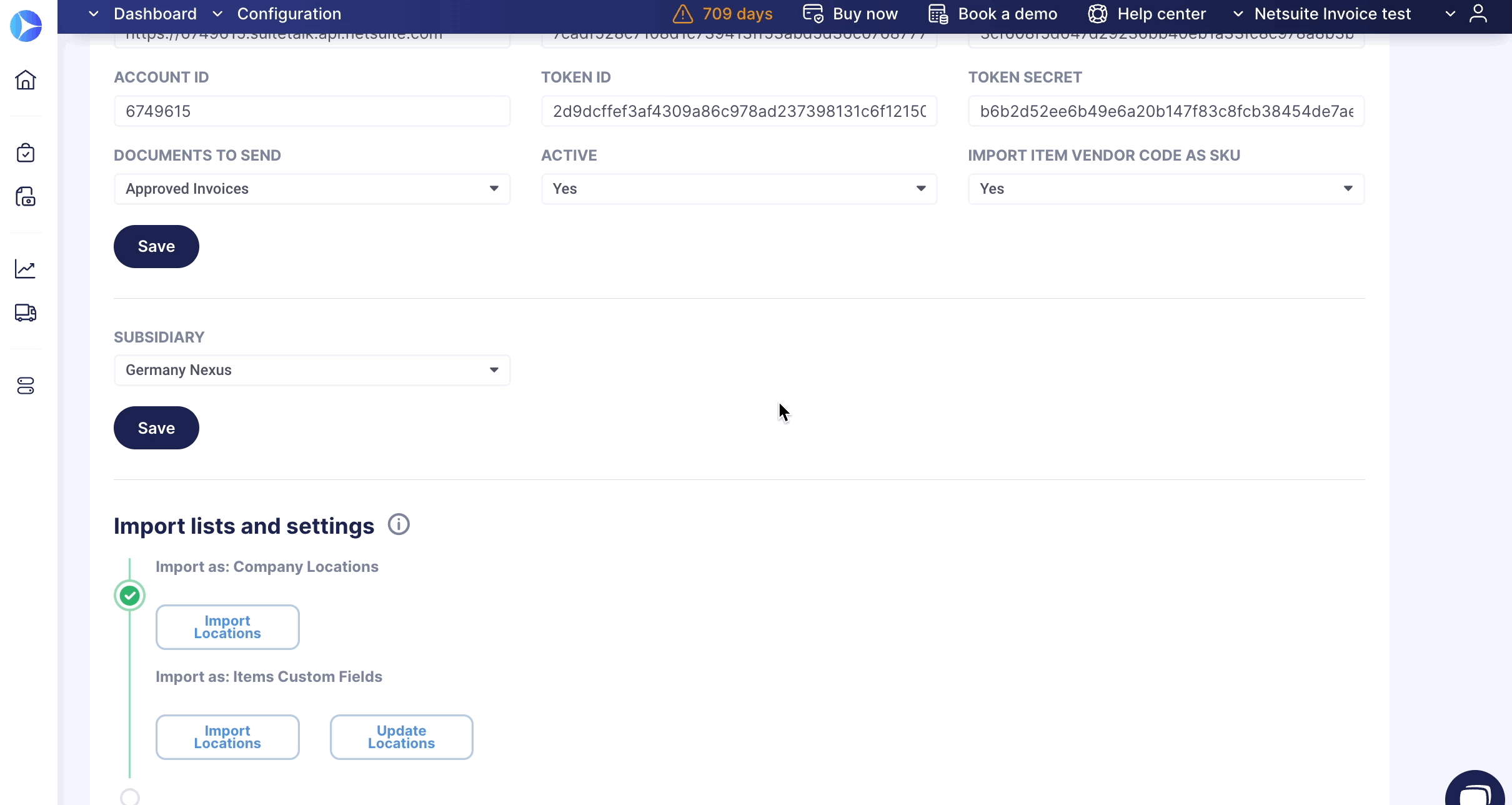Image resolution: width=1512 pixels, height=805 pixels.
Task: View the analytics chart icon
Action: click(26, 269)
